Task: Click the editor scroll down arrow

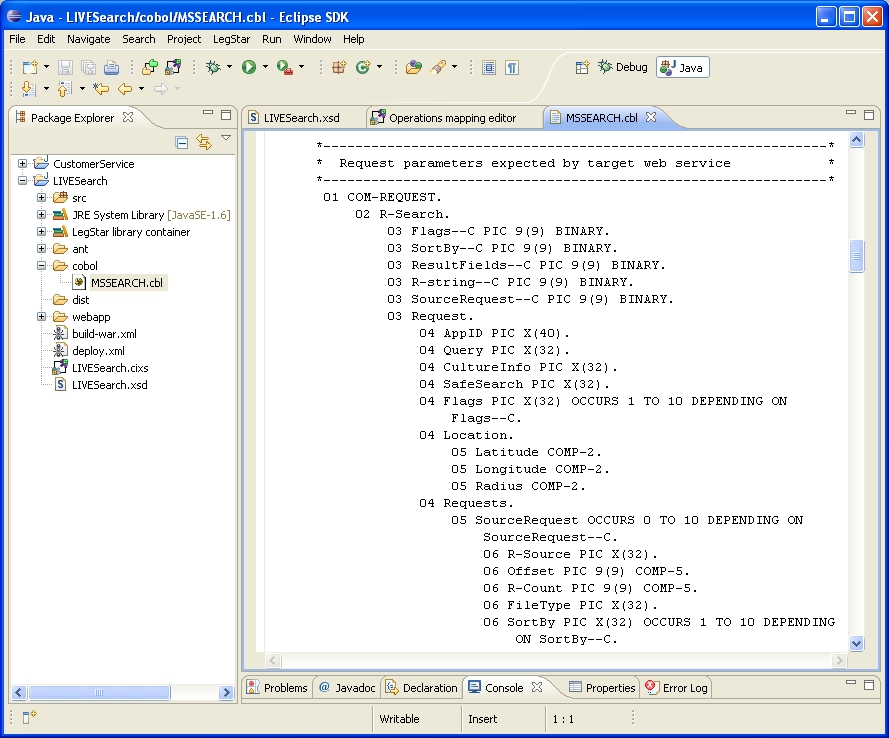Action: pyautogui.click(x=856, y=643)
